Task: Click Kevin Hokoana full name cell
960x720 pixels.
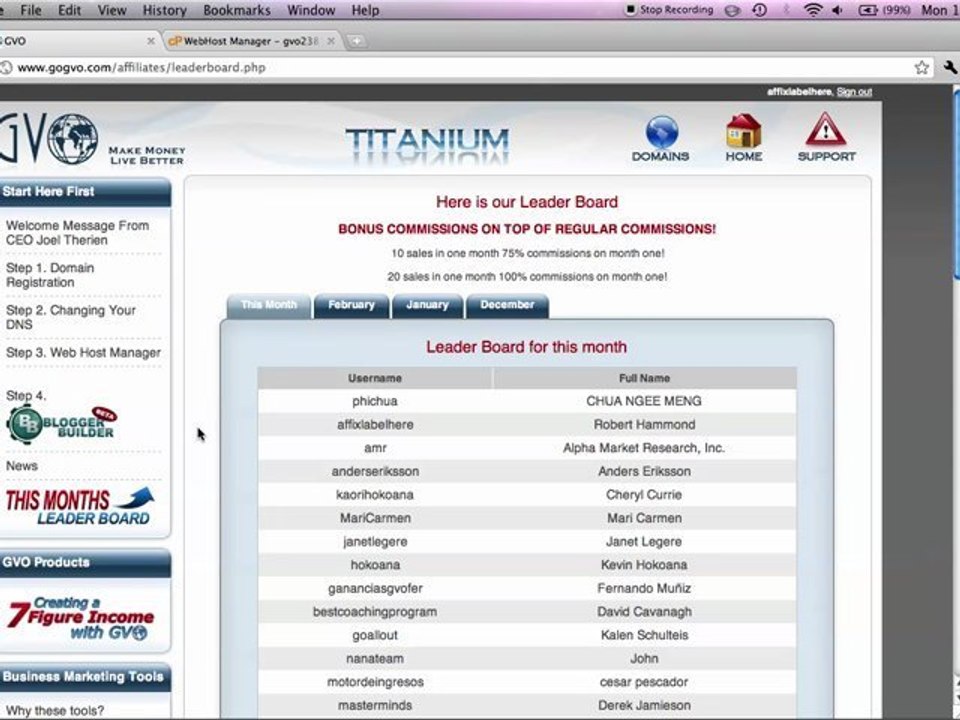Action: point(644,564)
